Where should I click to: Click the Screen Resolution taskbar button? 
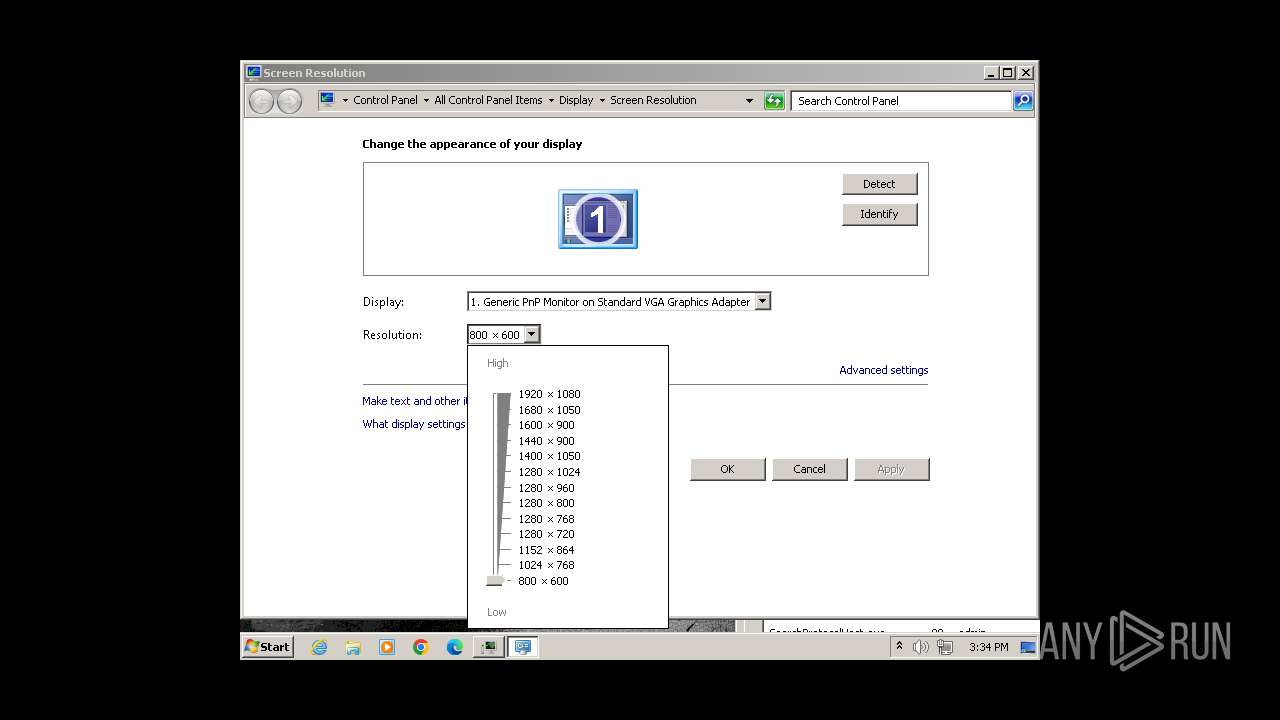523,647
